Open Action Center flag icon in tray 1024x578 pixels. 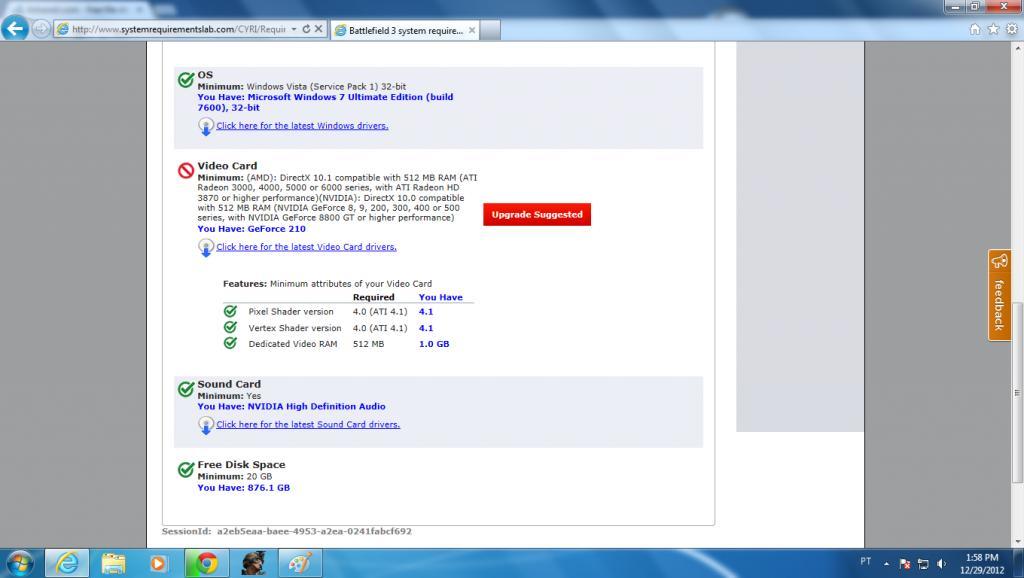tap(904, 564)
